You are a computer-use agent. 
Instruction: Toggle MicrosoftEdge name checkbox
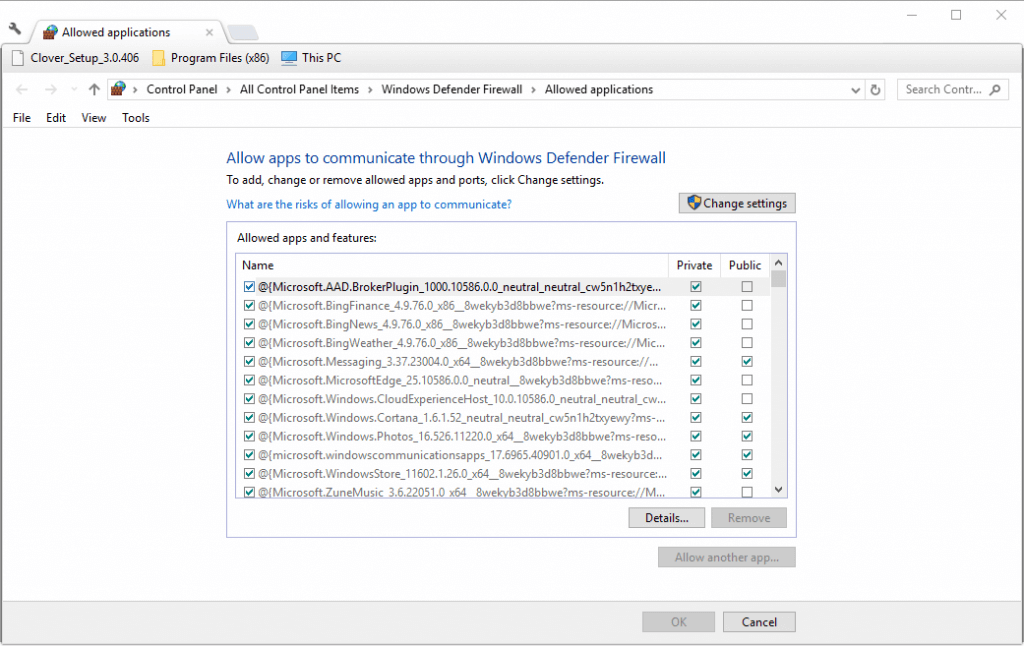[x=249, y=380]
